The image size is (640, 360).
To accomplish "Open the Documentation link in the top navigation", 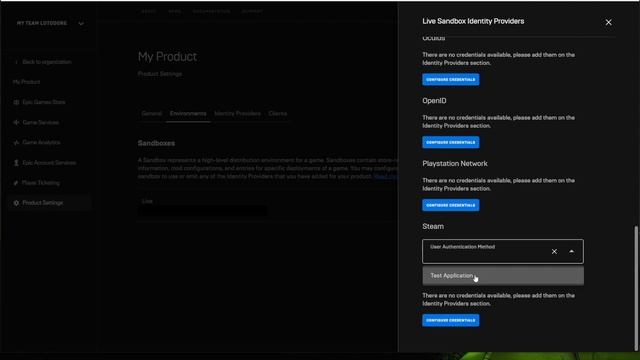I will [211, 11].
